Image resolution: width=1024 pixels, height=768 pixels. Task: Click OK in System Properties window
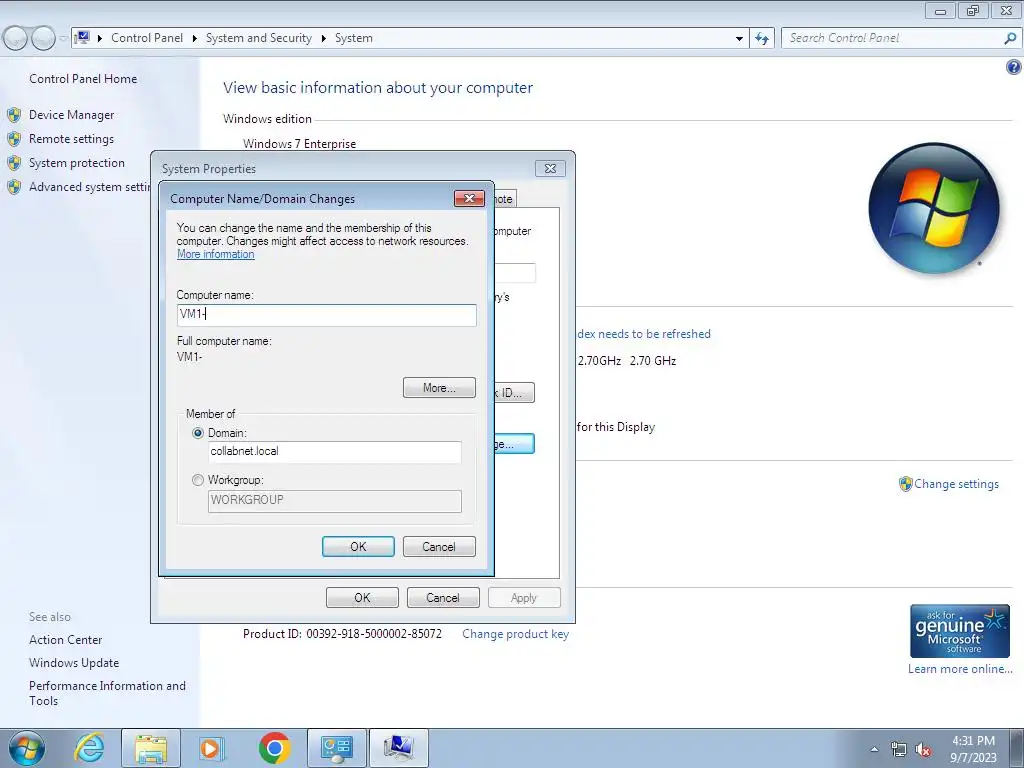coord(362,598)
